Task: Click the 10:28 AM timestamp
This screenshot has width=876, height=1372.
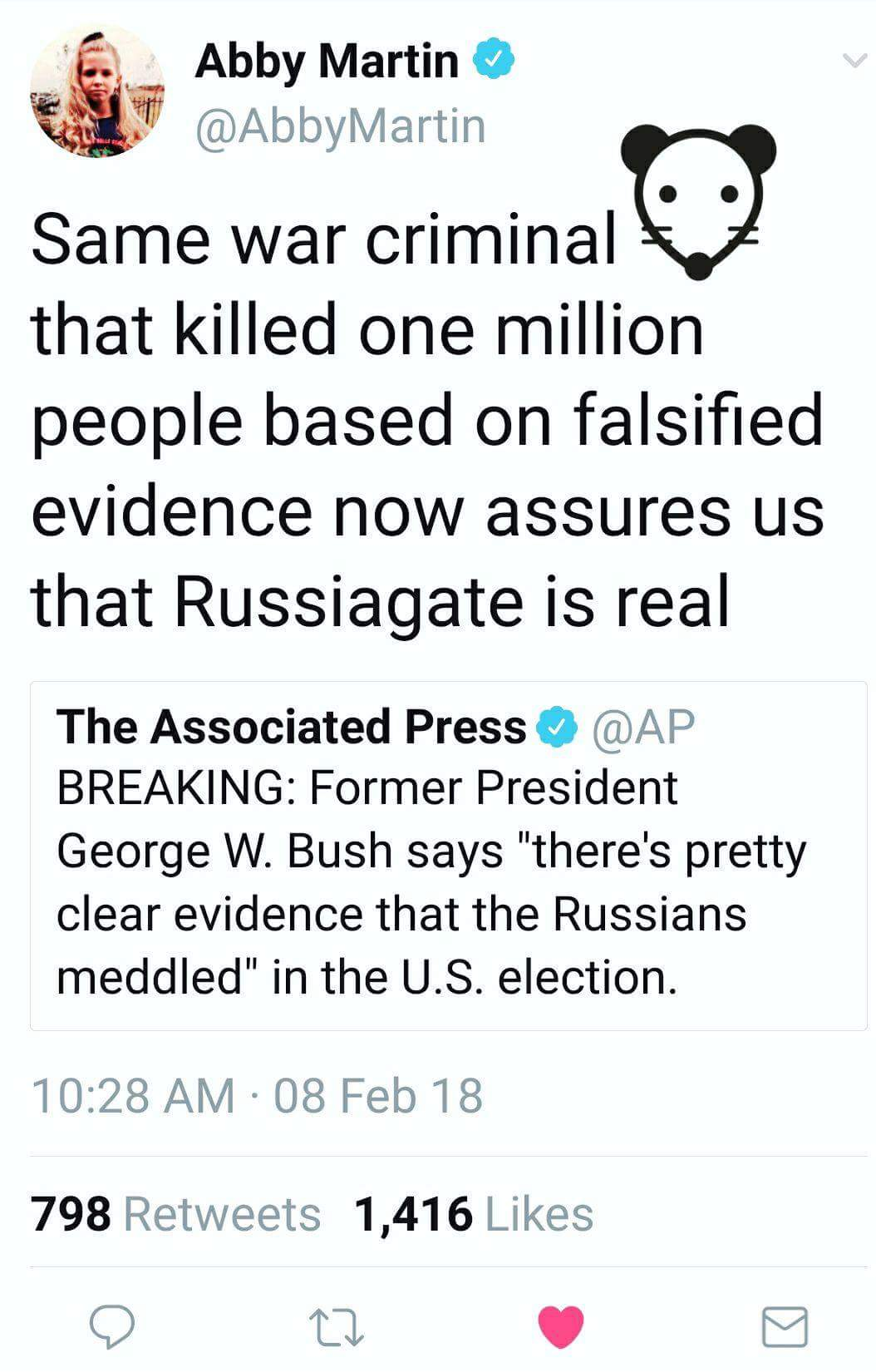Action: (x=133, y=1094)
